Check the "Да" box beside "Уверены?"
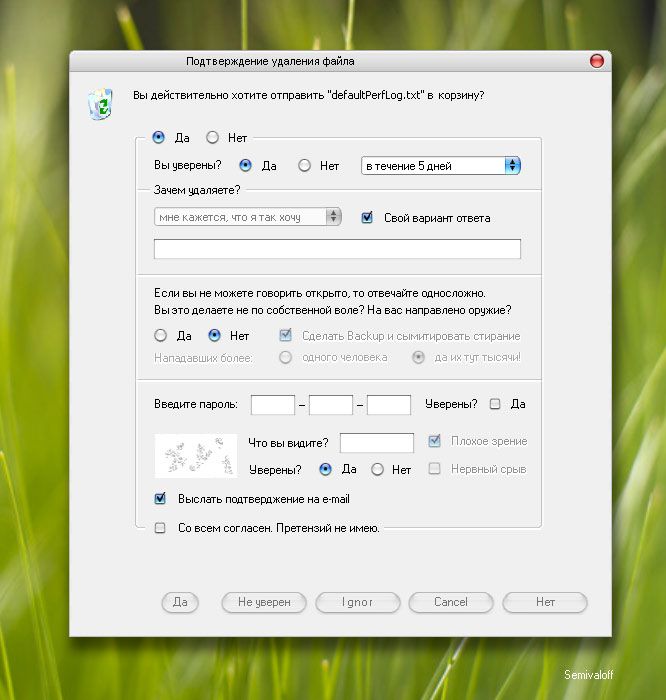Image resolution: width=666 pixels, height=700 pixels. 495,404
